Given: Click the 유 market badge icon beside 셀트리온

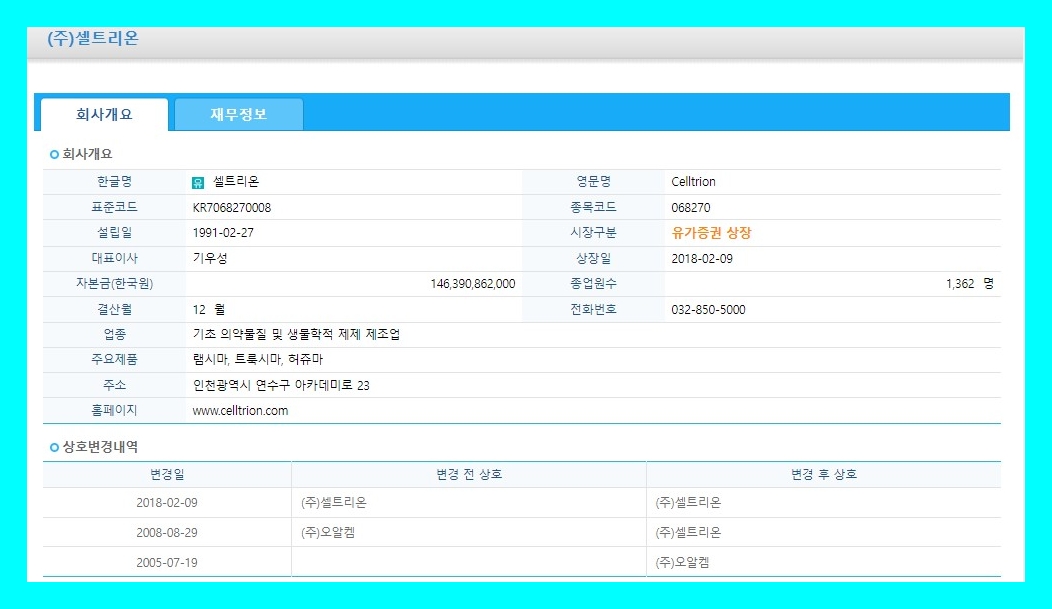Looking at the screenshot, I should pyautogui.click(x=198, y=183).
